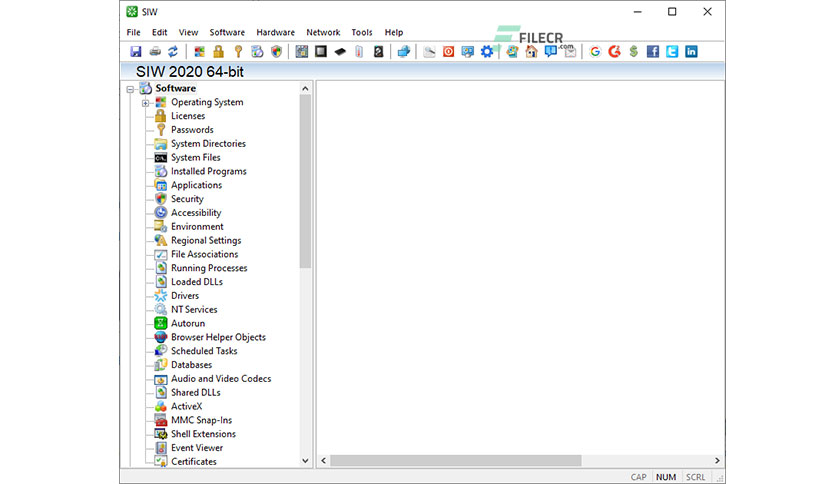Click the Save floppy disk toolbar icon
Viewport: 836px width, 484px height.
136,51
